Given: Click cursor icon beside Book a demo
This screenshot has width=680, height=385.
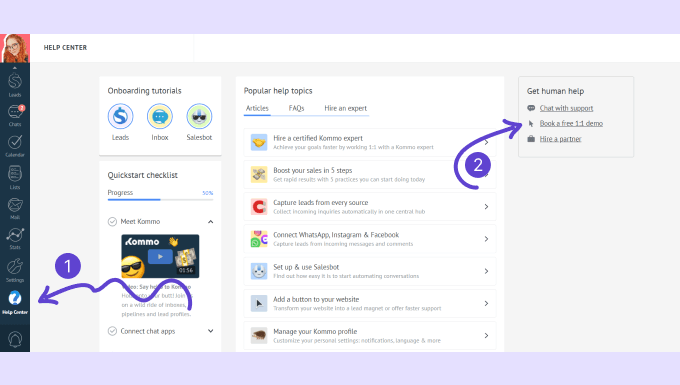Looking at the screenshot, I should pos(531,124).
